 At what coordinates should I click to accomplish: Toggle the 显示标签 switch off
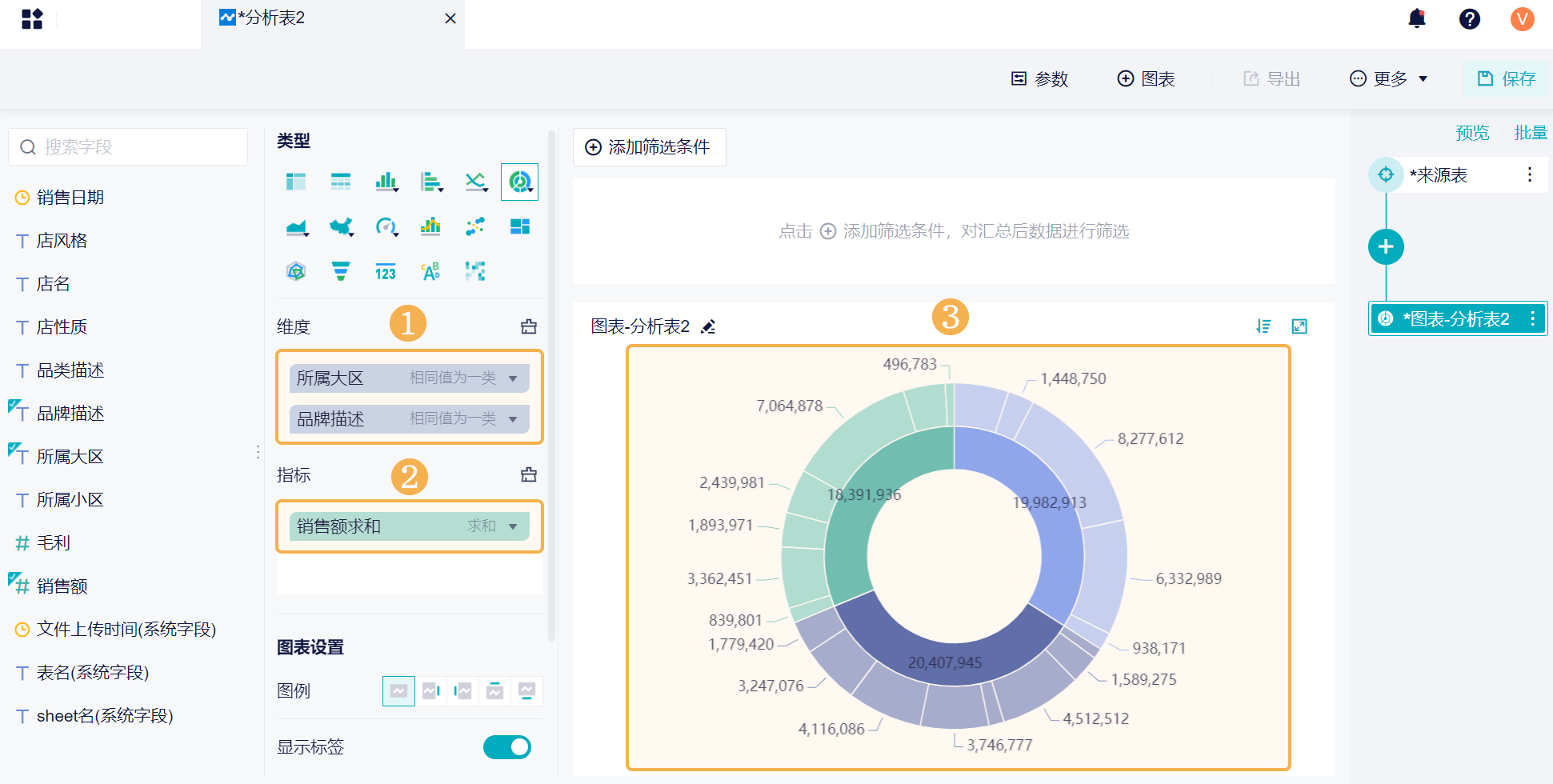click(506, 747)
